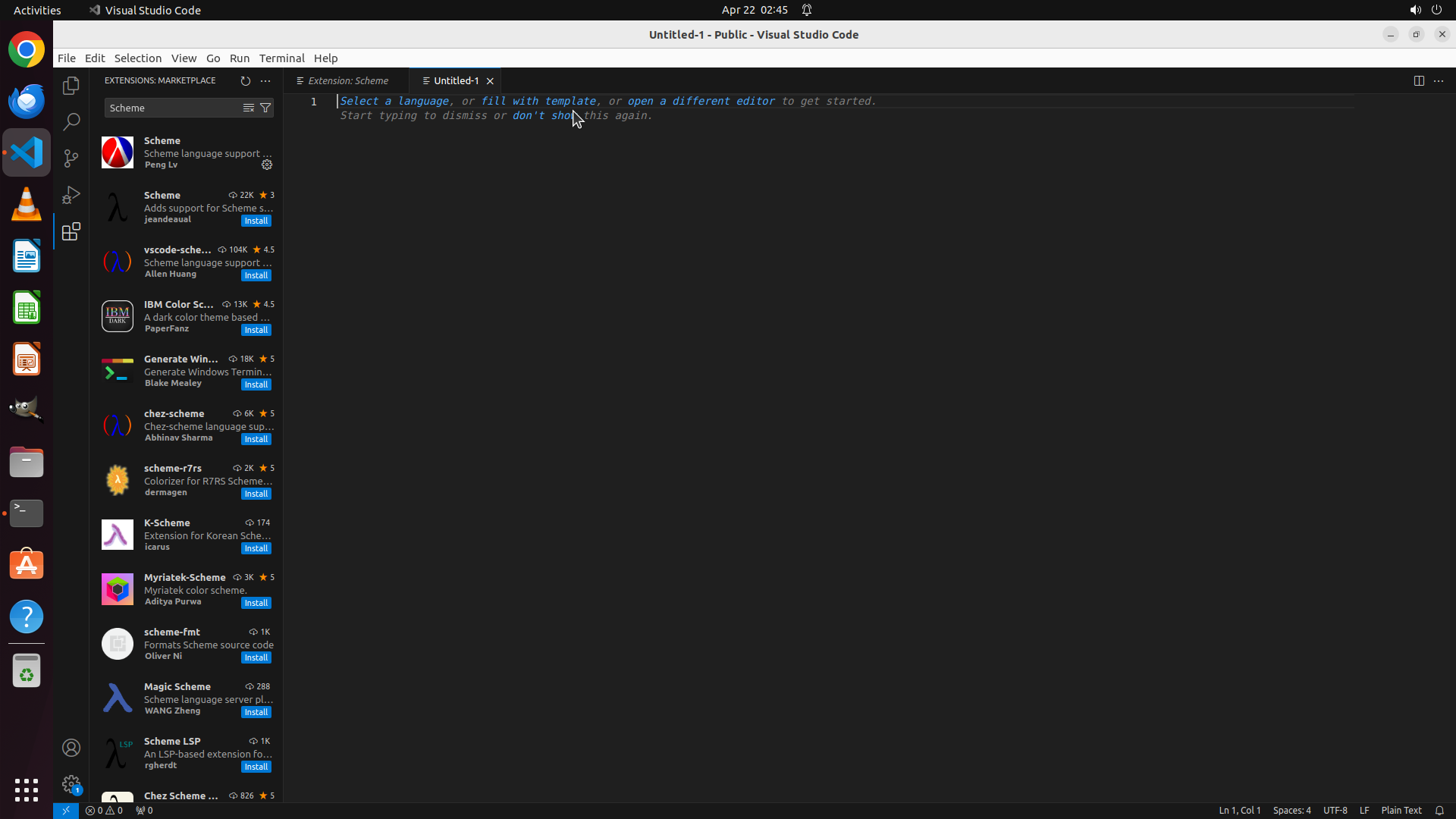Open the Manage gear in activity bar
Screen dimensions: 1456x819
[x=71, y=783]
